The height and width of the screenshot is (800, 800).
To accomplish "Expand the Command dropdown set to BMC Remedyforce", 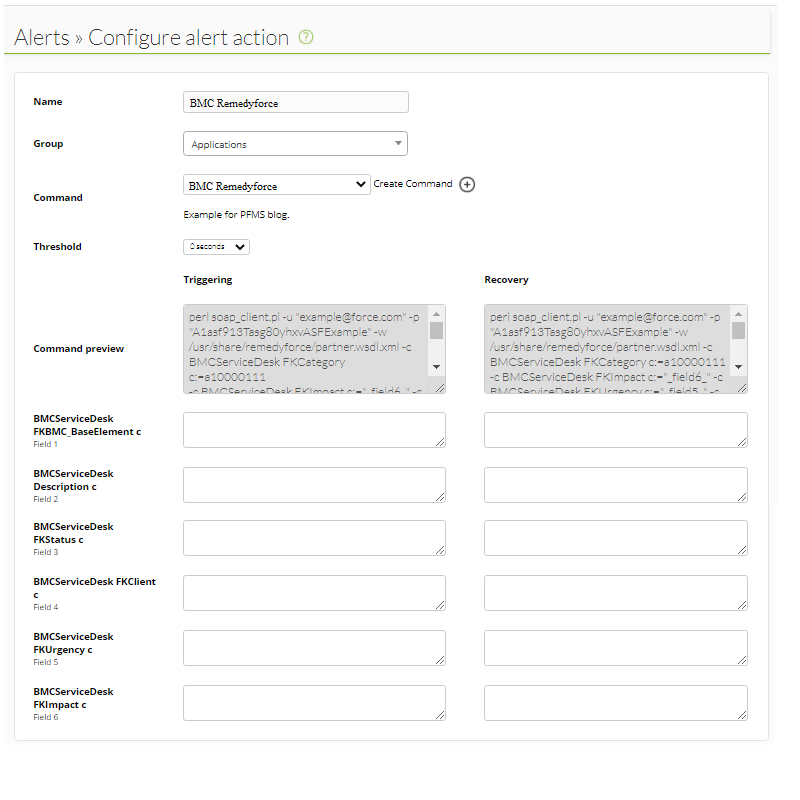I will (x=277, y=185).
